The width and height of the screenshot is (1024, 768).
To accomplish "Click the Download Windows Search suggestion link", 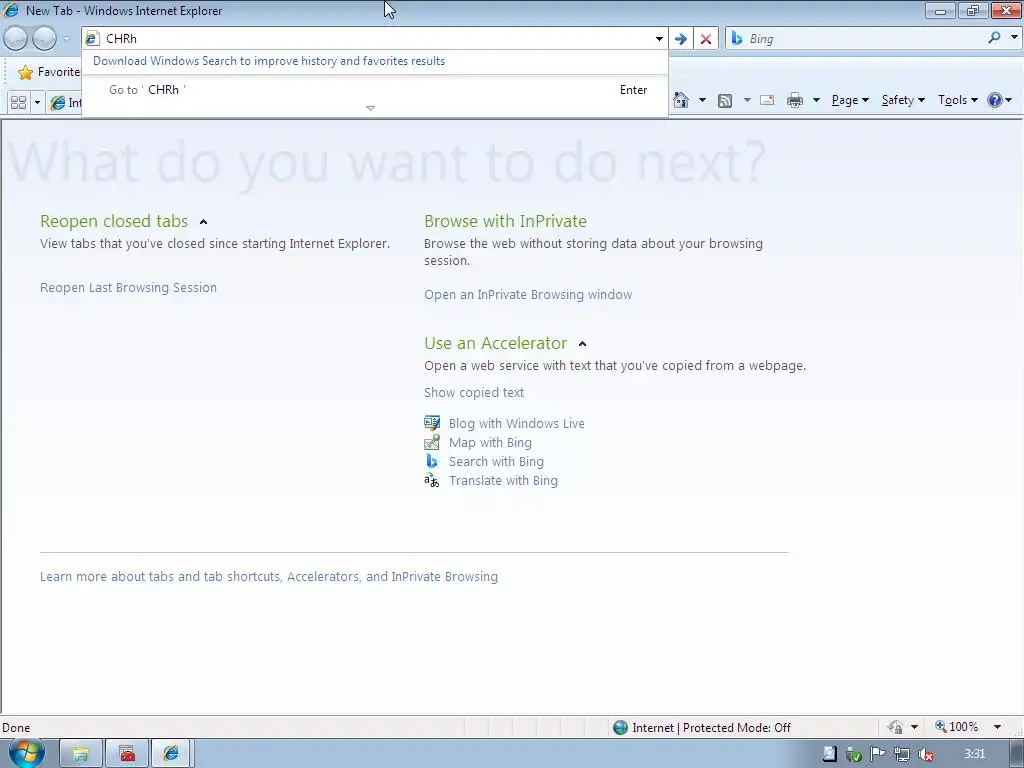I will click(x=269, y=61).
